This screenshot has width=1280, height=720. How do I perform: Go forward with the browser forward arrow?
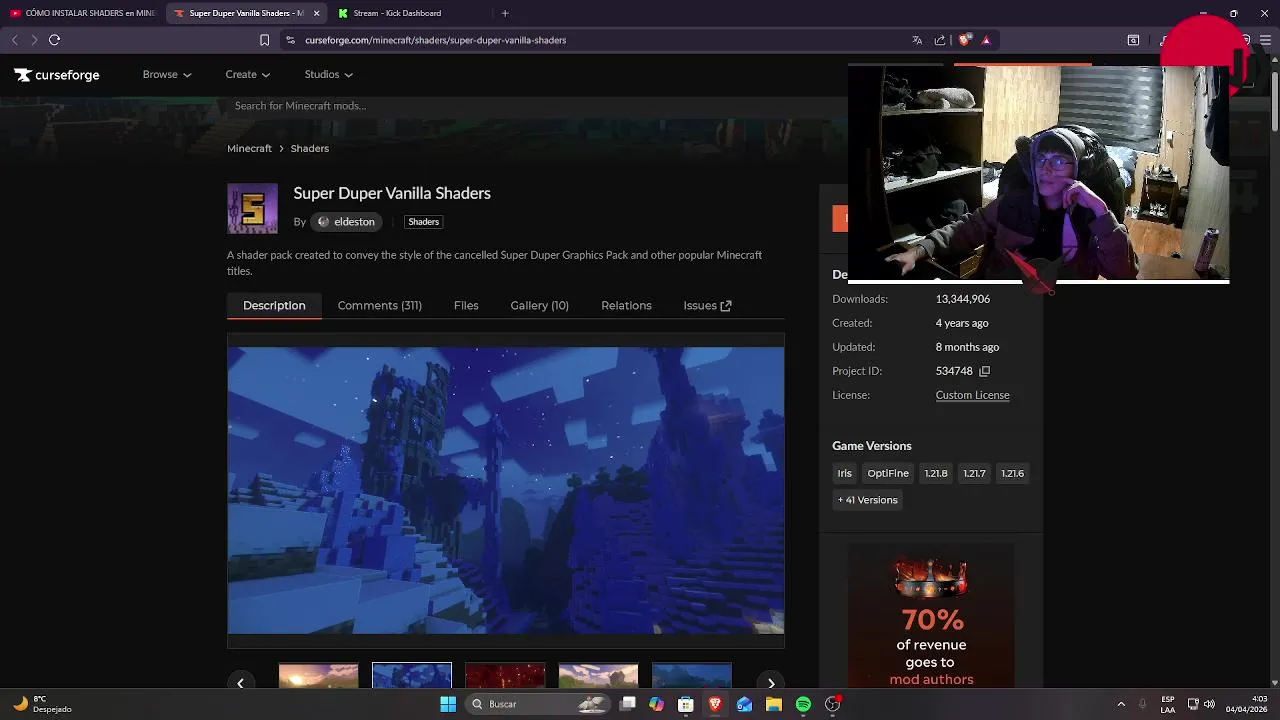coord(34,40)
